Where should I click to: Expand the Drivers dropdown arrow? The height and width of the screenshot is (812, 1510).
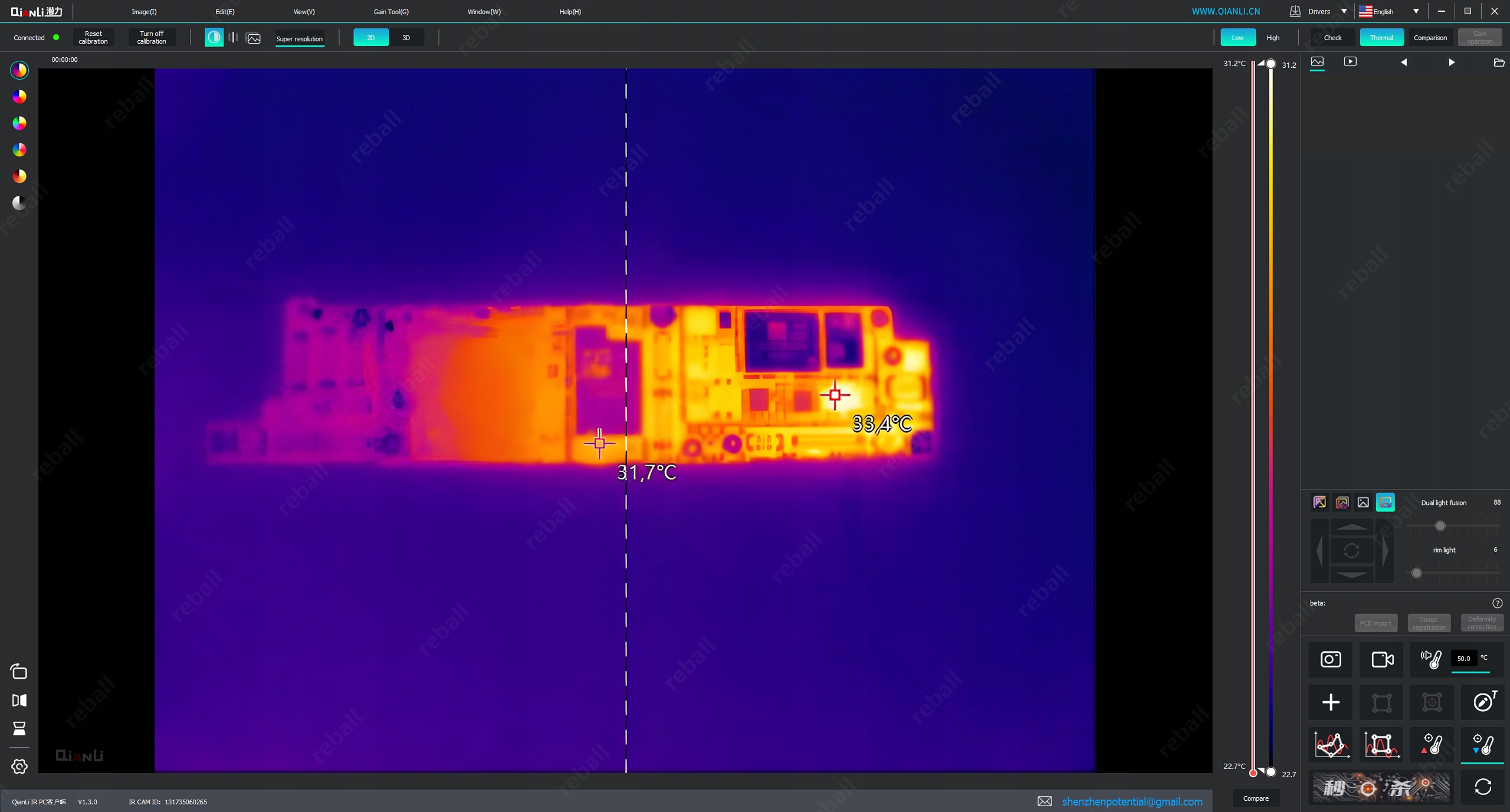pos(1344,11)
